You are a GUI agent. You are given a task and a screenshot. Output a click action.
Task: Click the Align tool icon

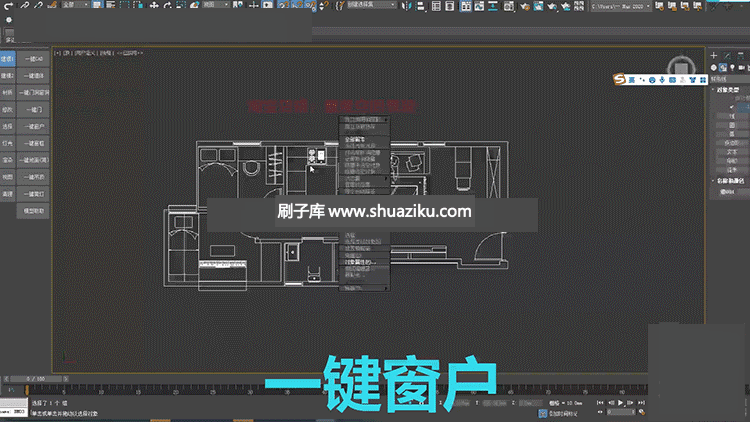click(x=420, y=6)
